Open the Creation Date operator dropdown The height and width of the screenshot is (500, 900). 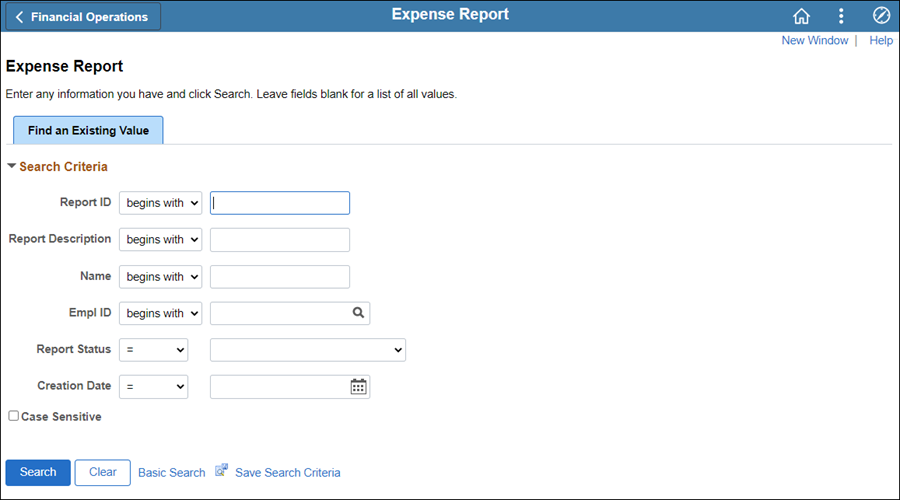pos(153,387)
